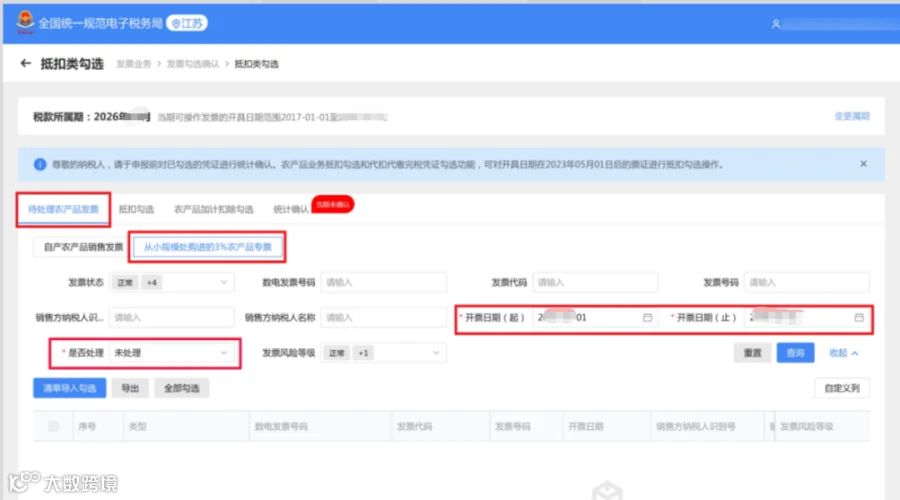Screen dimensions: 900x500
Task: Click the back arrow beside 抵扣类勾选
Action: coord(25,63)
